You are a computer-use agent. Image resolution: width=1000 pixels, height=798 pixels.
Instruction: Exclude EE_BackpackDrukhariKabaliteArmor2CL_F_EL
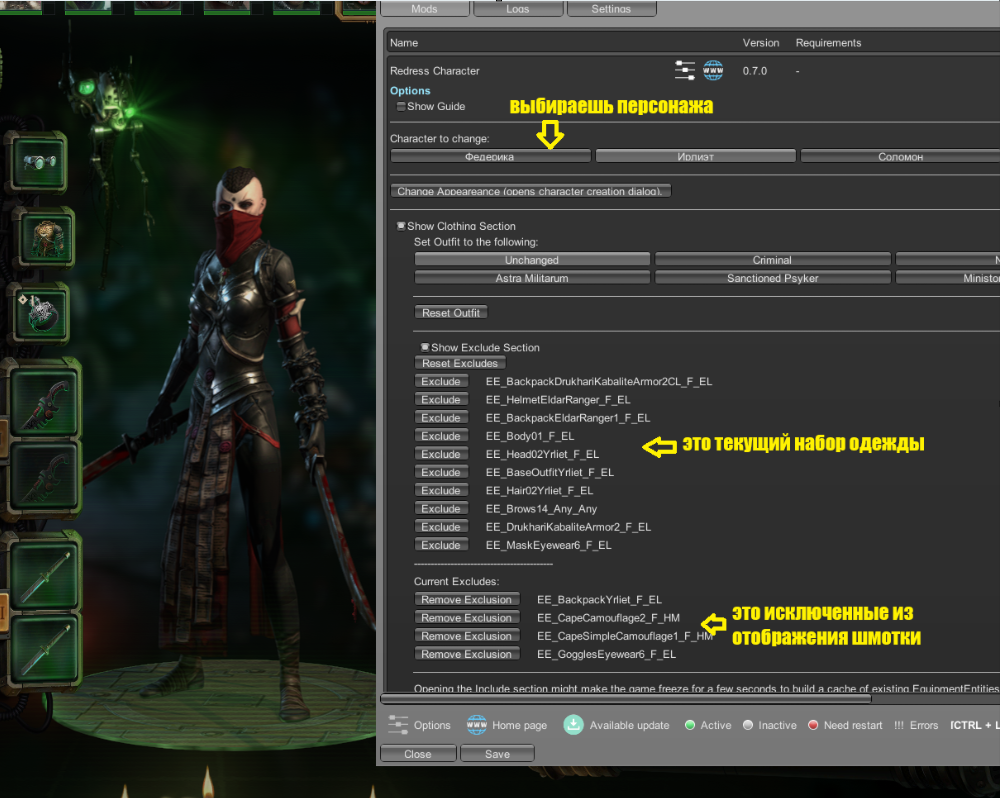(x=441, y=381)
